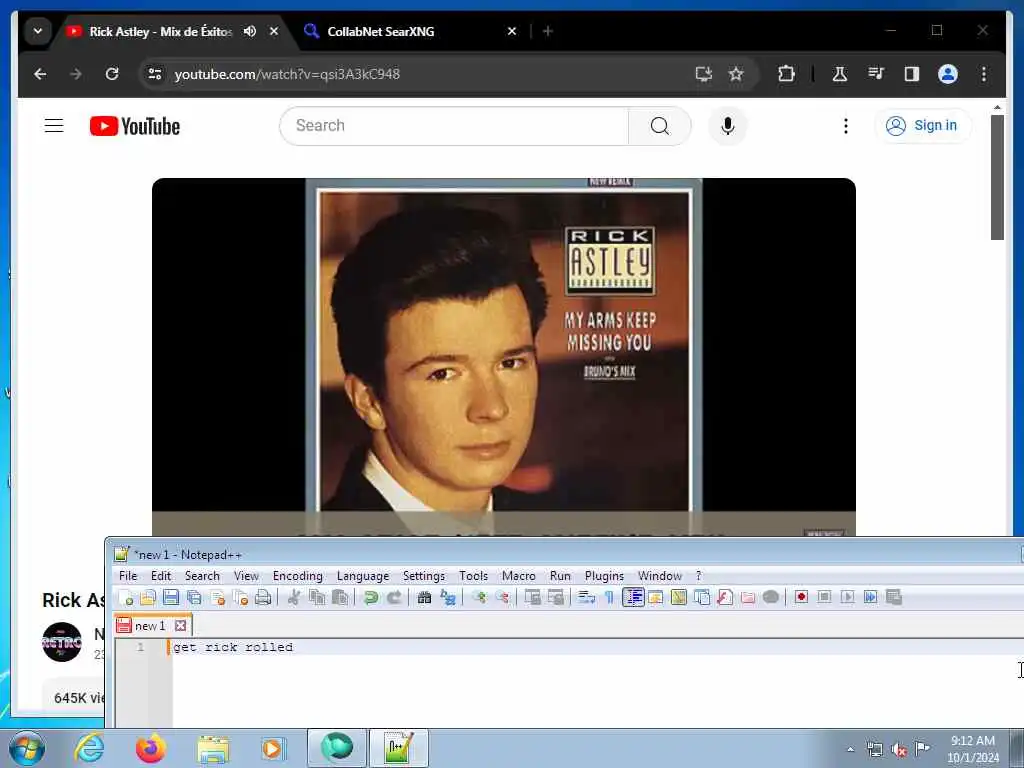This screenshot has width=1024, height=768.
Task: Expand the Chrome tab search dropdown
Action: [x=38, y=31]
